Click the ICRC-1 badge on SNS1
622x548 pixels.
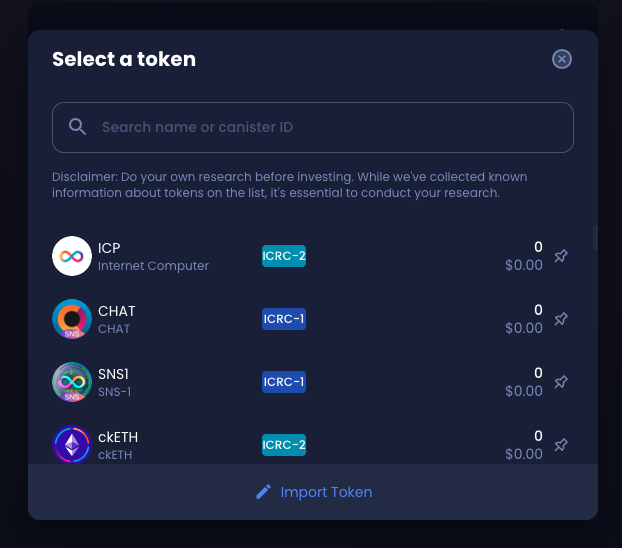coord(284,382)
